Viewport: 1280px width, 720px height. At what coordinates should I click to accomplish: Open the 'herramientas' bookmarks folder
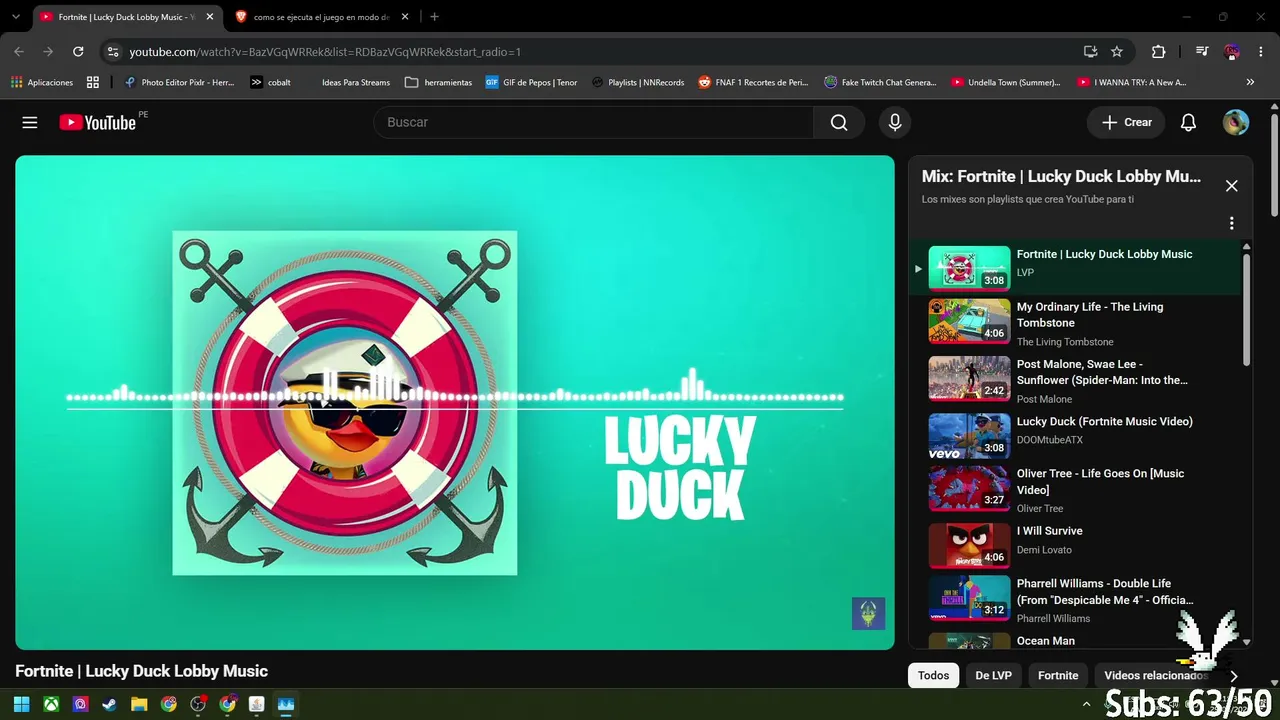click(438, 82)
